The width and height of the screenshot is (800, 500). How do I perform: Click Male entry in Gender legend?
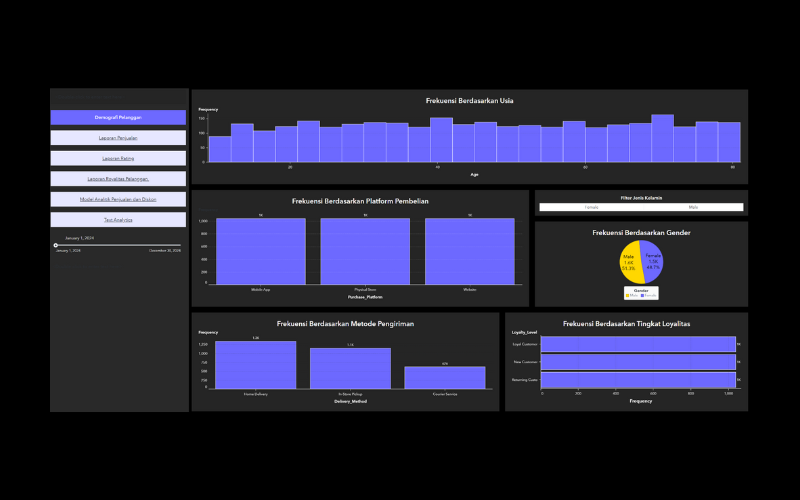[x=632, y=295]
